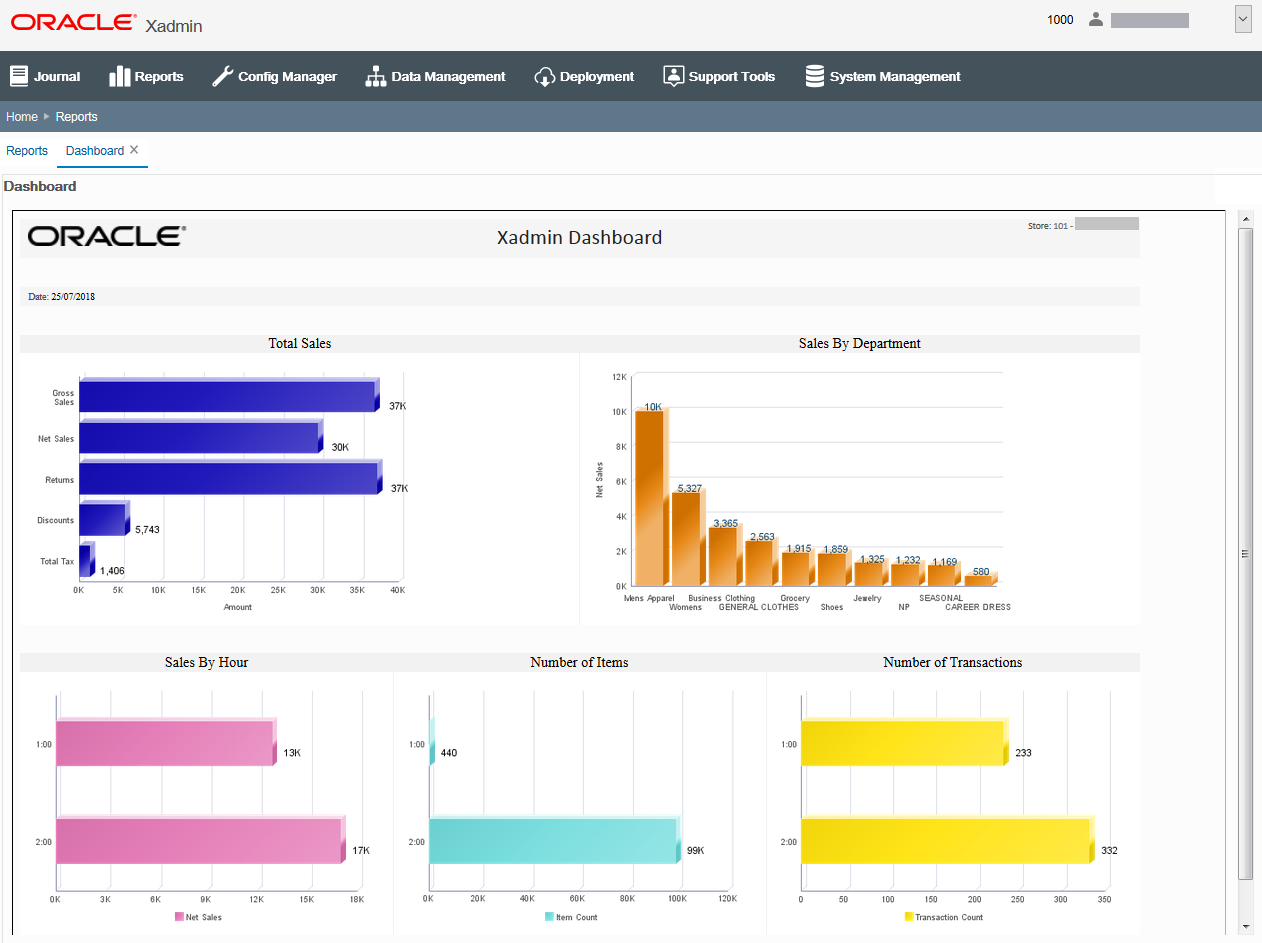Viewport: 1262px width, 943px height.
Task: Navigate to Home via the breadcrumb
Action: click(x=21, y=116)
